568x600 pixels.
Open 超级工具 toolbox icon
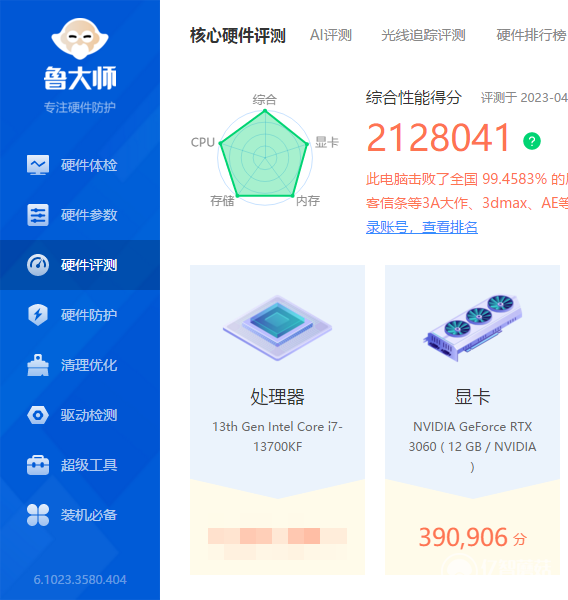[38, 465]
